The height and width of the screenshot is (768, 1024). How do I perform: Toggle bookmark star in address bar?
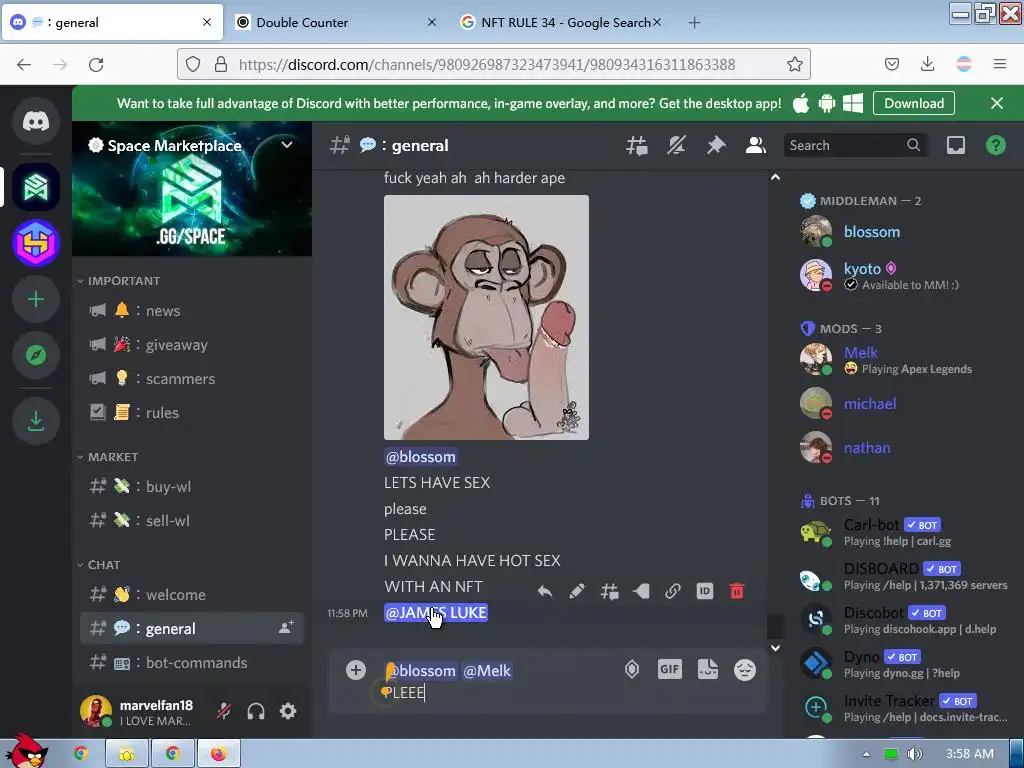pyautogui.click(x=794, y=64)
